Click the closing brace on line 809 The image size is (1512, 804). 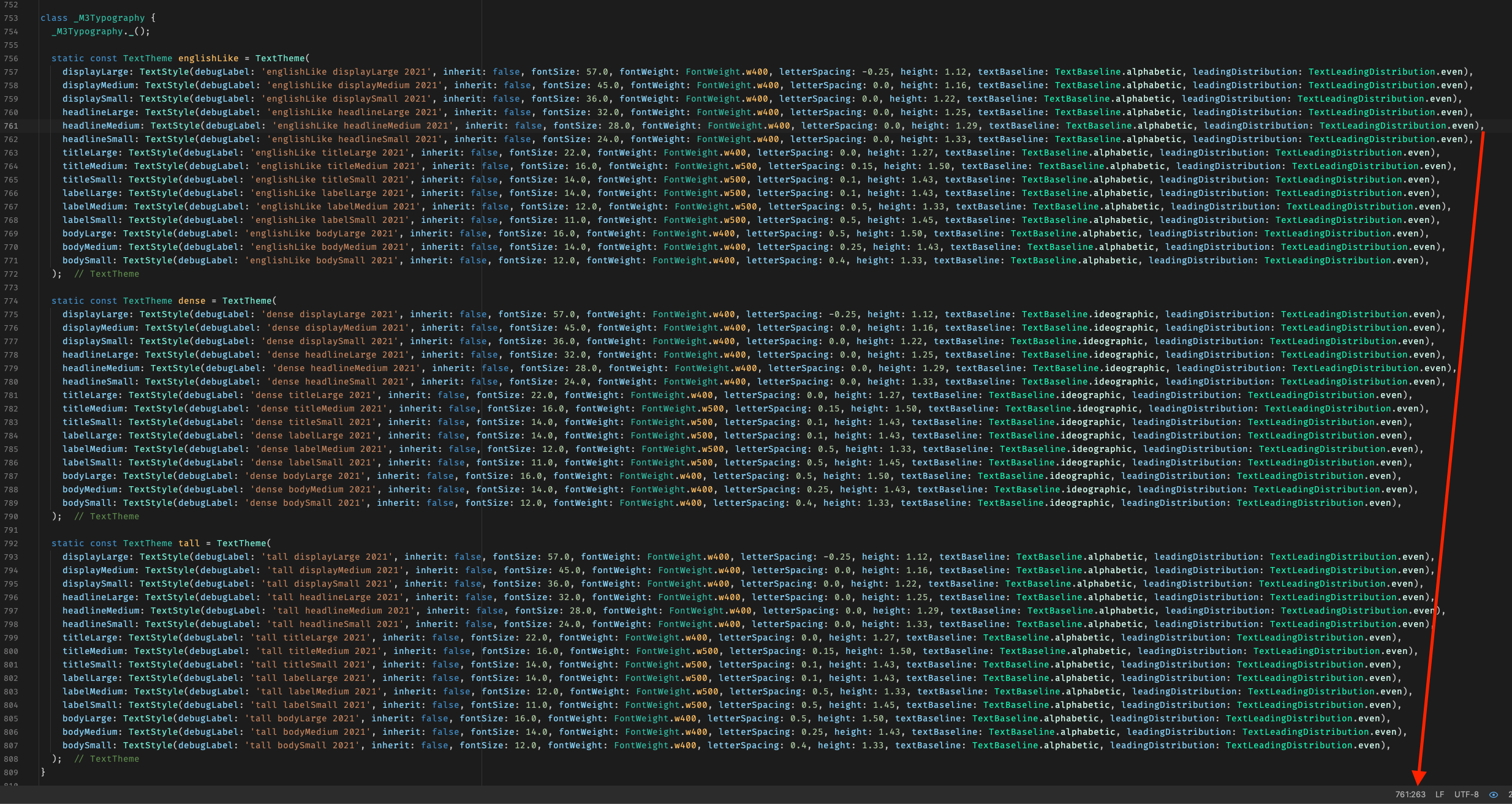coord(43,772)
